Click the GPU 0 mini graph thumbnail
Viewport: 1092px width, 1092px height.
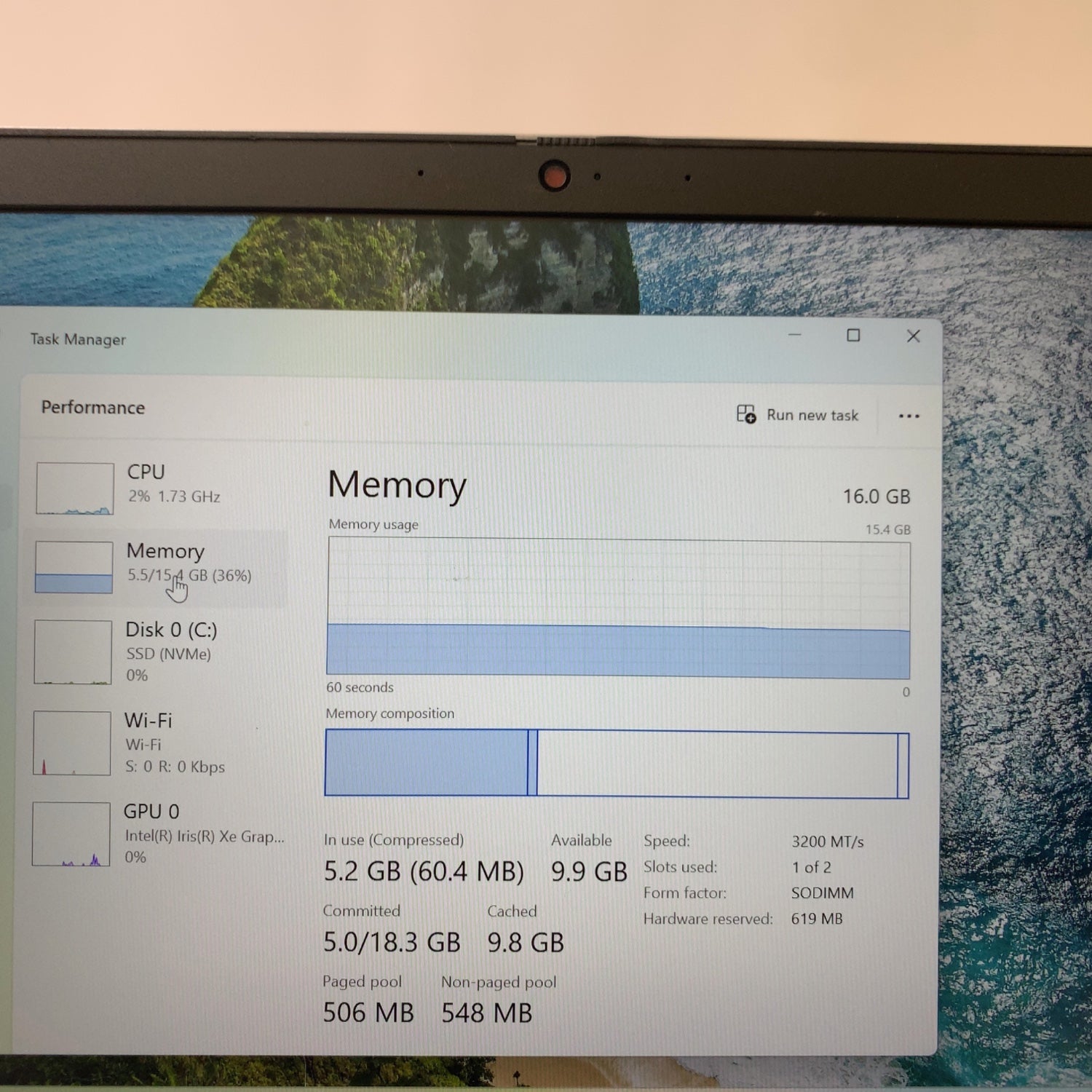[71, 834]
